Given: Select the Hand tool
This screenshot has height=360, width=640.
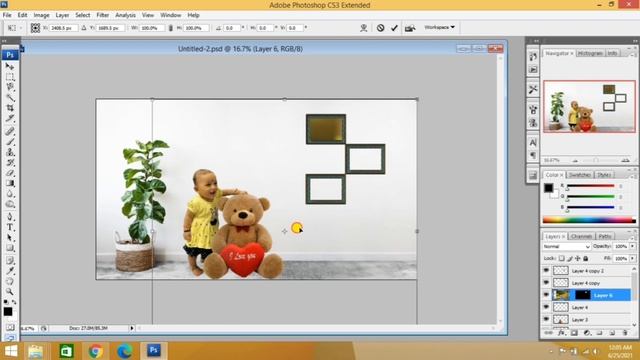Looking at the screenshot, I should (x=10, y=281).
